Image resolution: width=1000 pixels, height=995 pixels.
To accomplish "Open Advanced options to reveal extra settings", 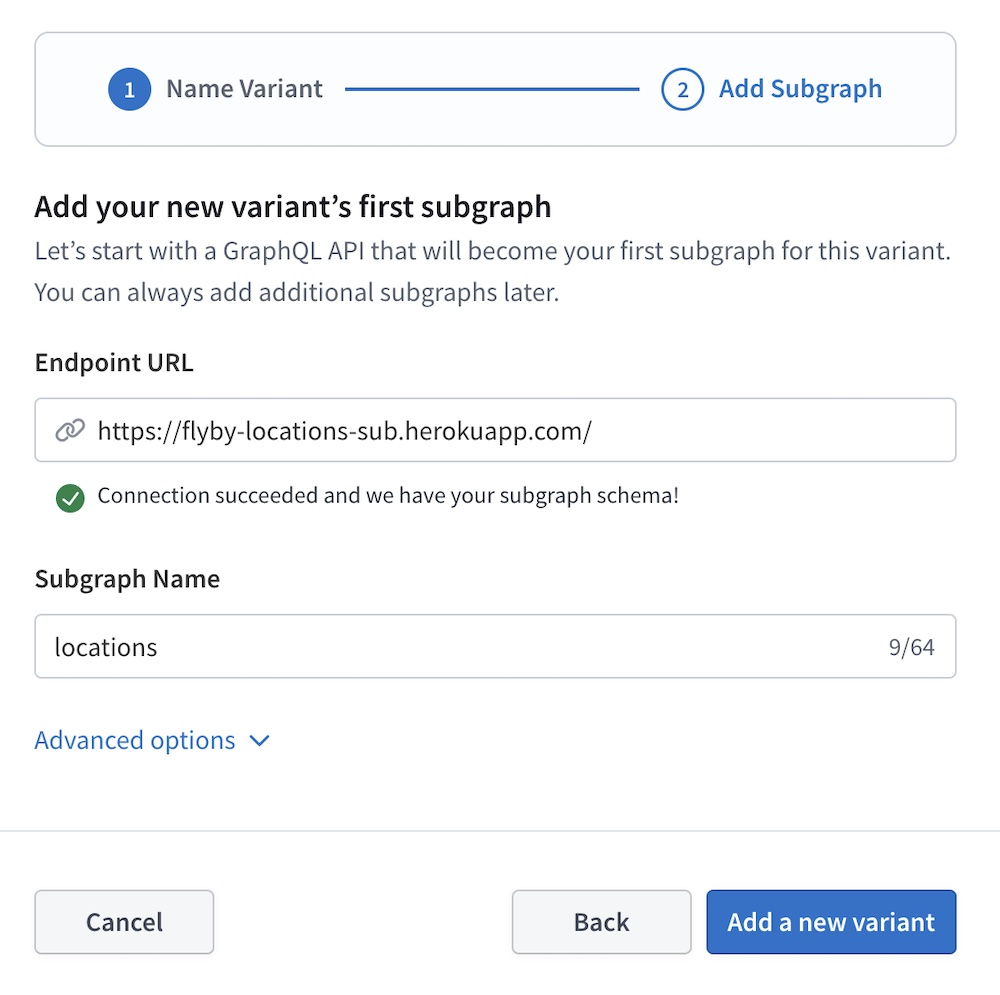I will [x=135, y=741].
